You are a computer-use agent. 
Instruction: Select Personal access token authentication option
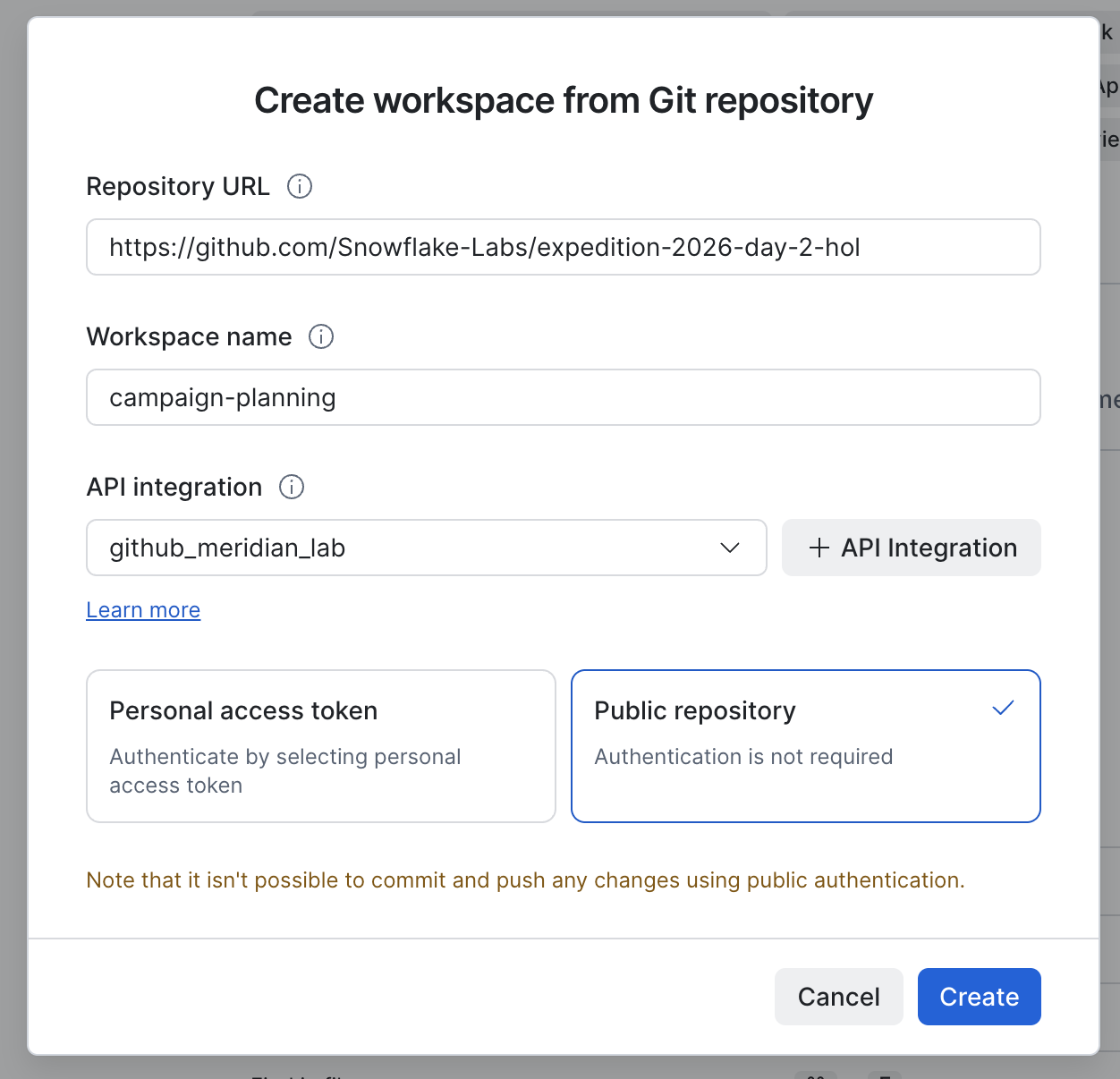pos(321,746)
